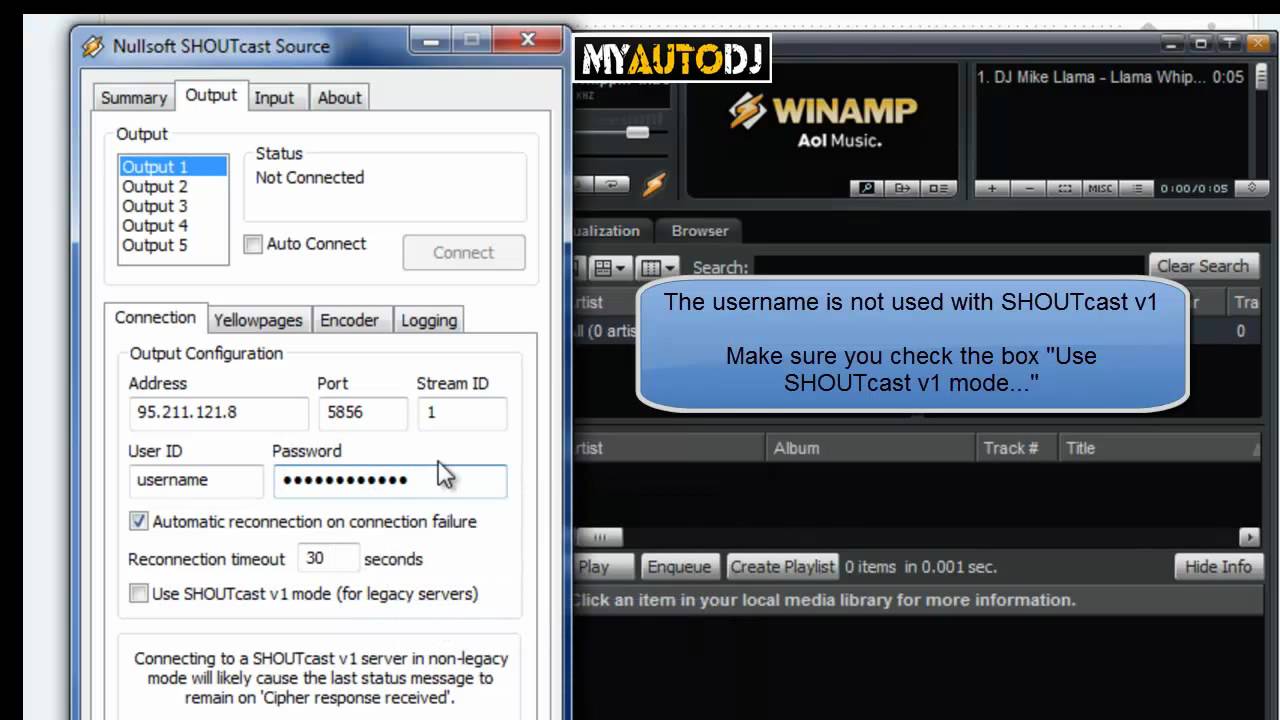1280x720 pixels.
Task: Click the Winamp T-shaped window button
Action: 1228,43
